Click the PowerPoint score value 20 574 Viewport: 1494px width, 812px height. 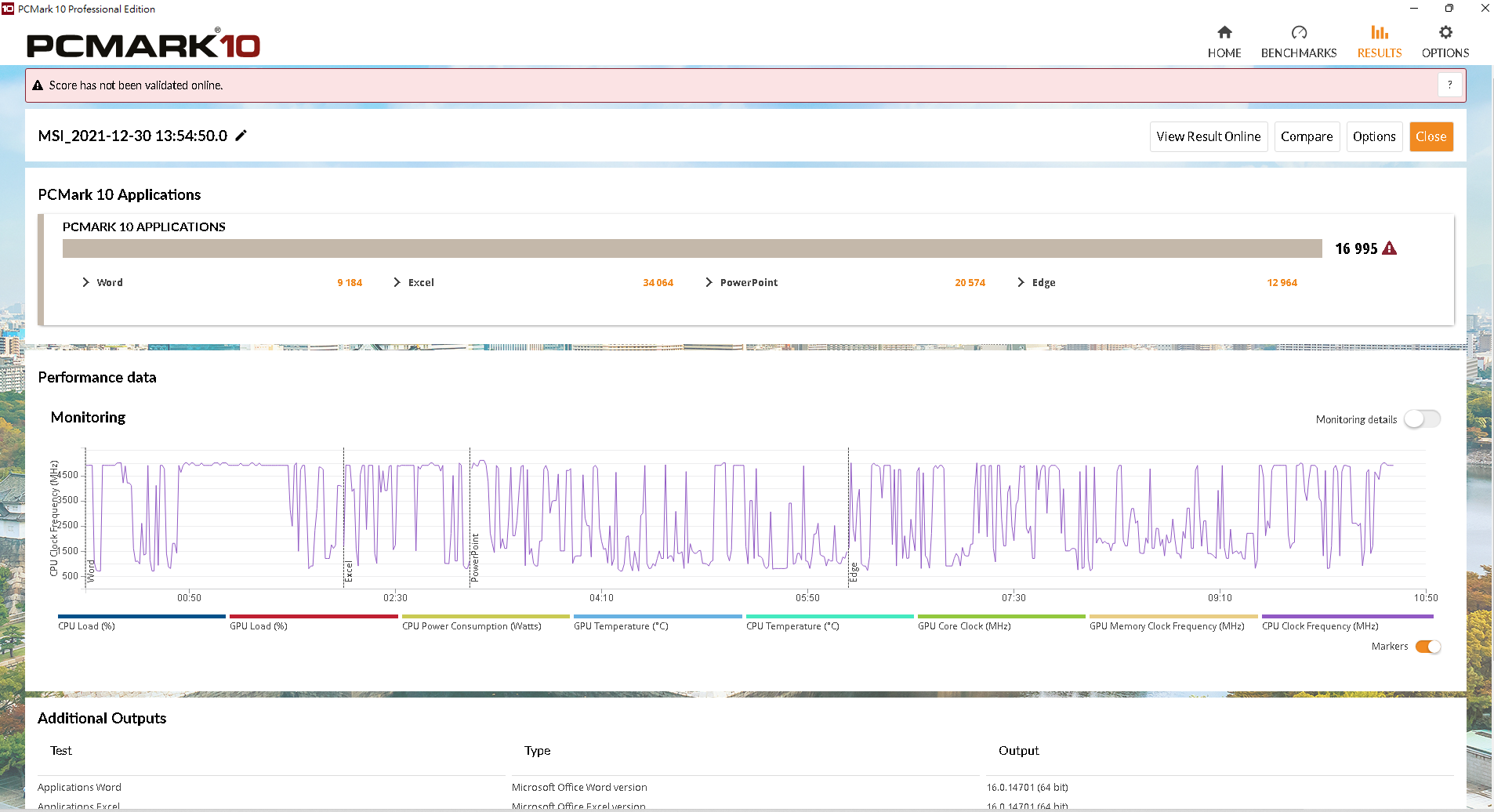[970, 283]
